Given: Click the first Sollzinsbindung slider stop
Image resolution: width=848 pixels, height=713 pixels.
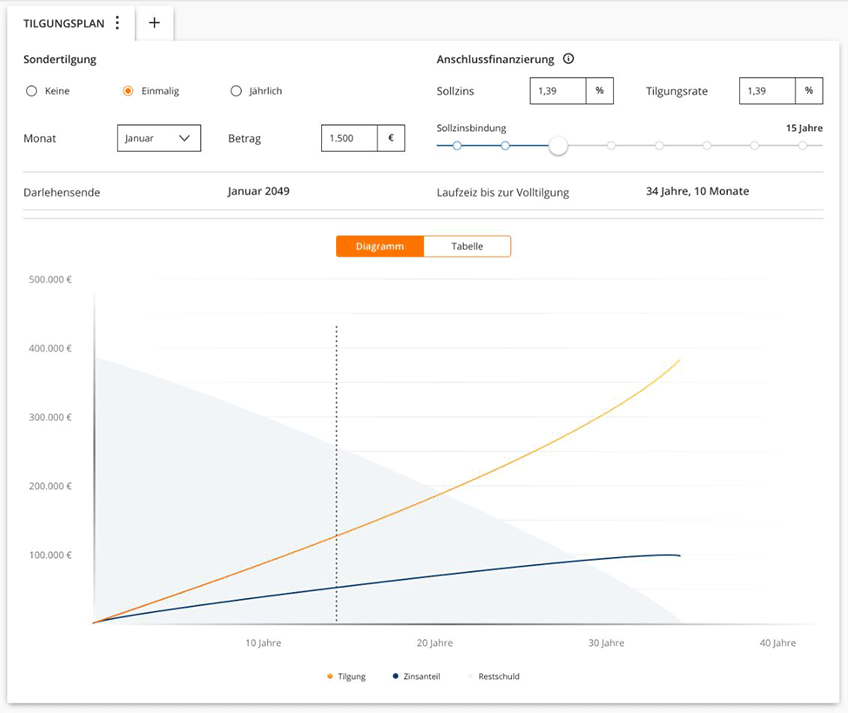Looking at the screenshot, I should (x=457, y=146).
